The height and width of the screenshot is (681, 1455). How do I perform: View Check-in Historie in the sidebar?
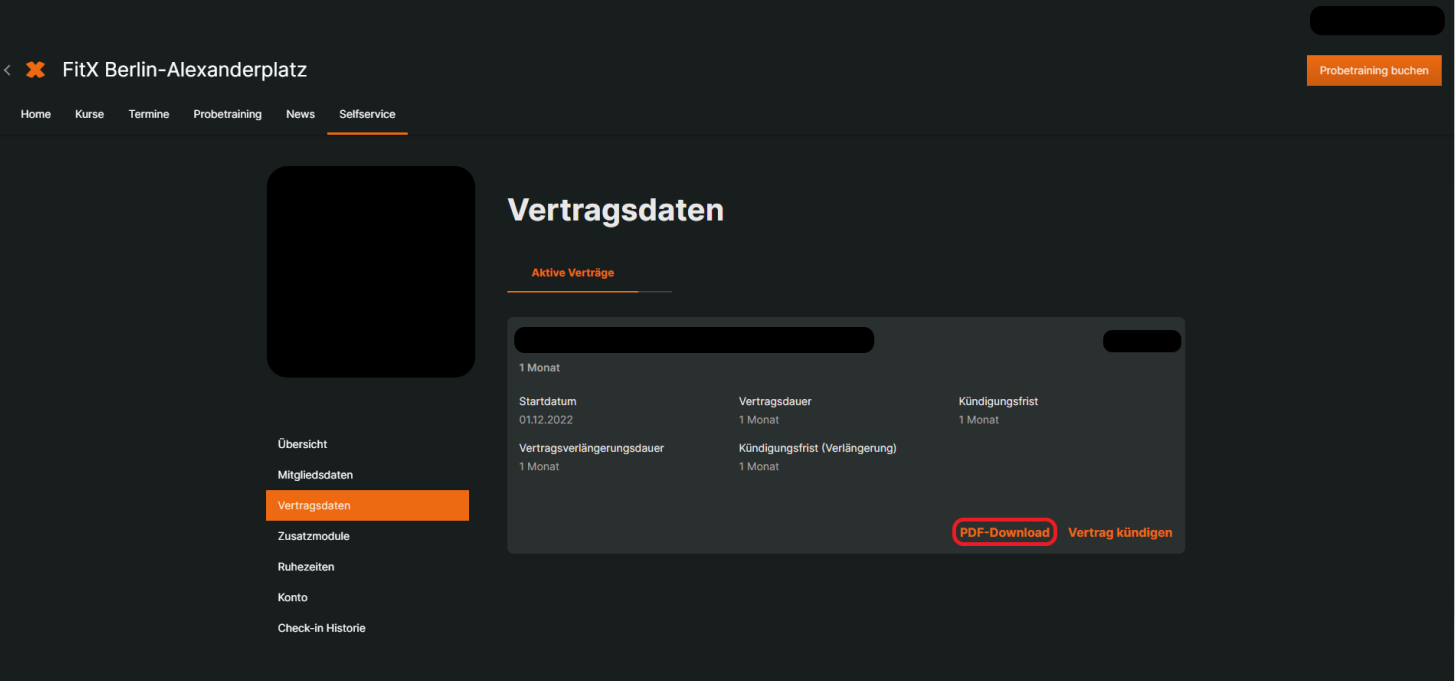pyautogui.click(x=321, y=628)
